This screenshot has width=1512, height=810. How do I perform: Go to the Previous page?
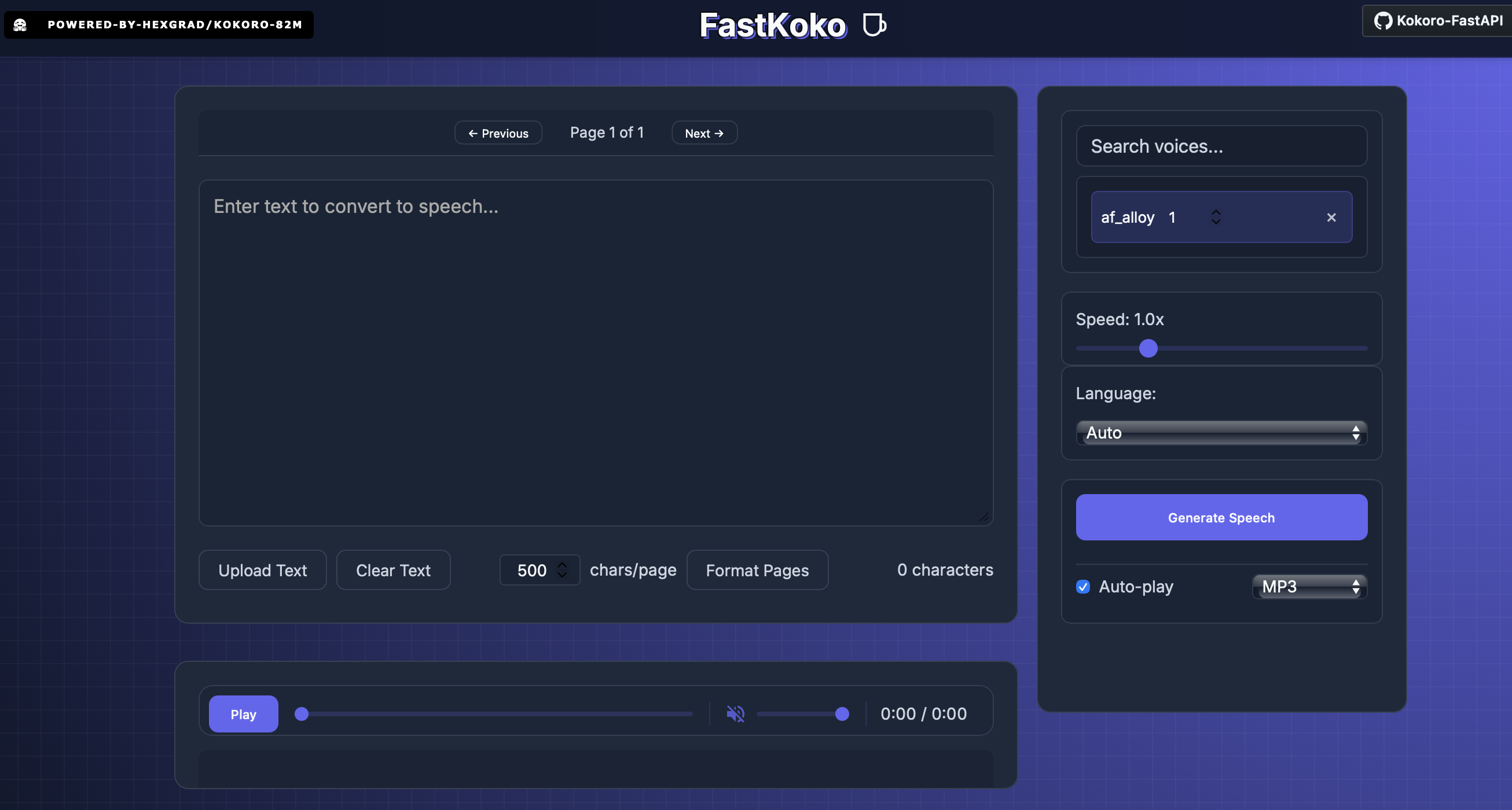pos(498,133)
